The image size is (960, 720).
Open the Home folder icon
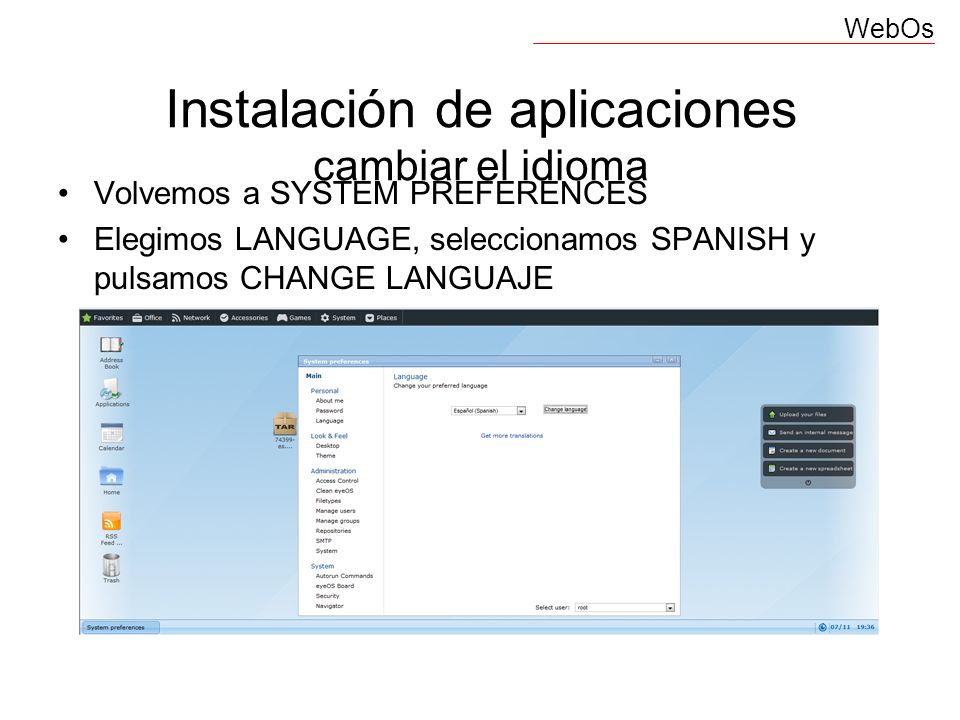(x=111, y=481)
